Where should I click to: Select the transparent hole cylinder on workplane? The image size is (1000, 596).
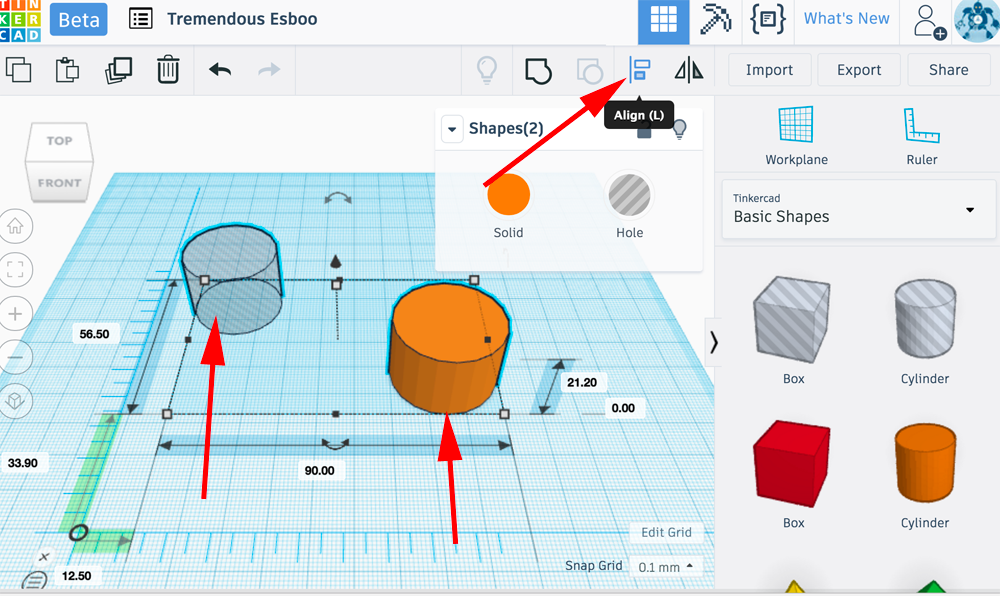232,278
